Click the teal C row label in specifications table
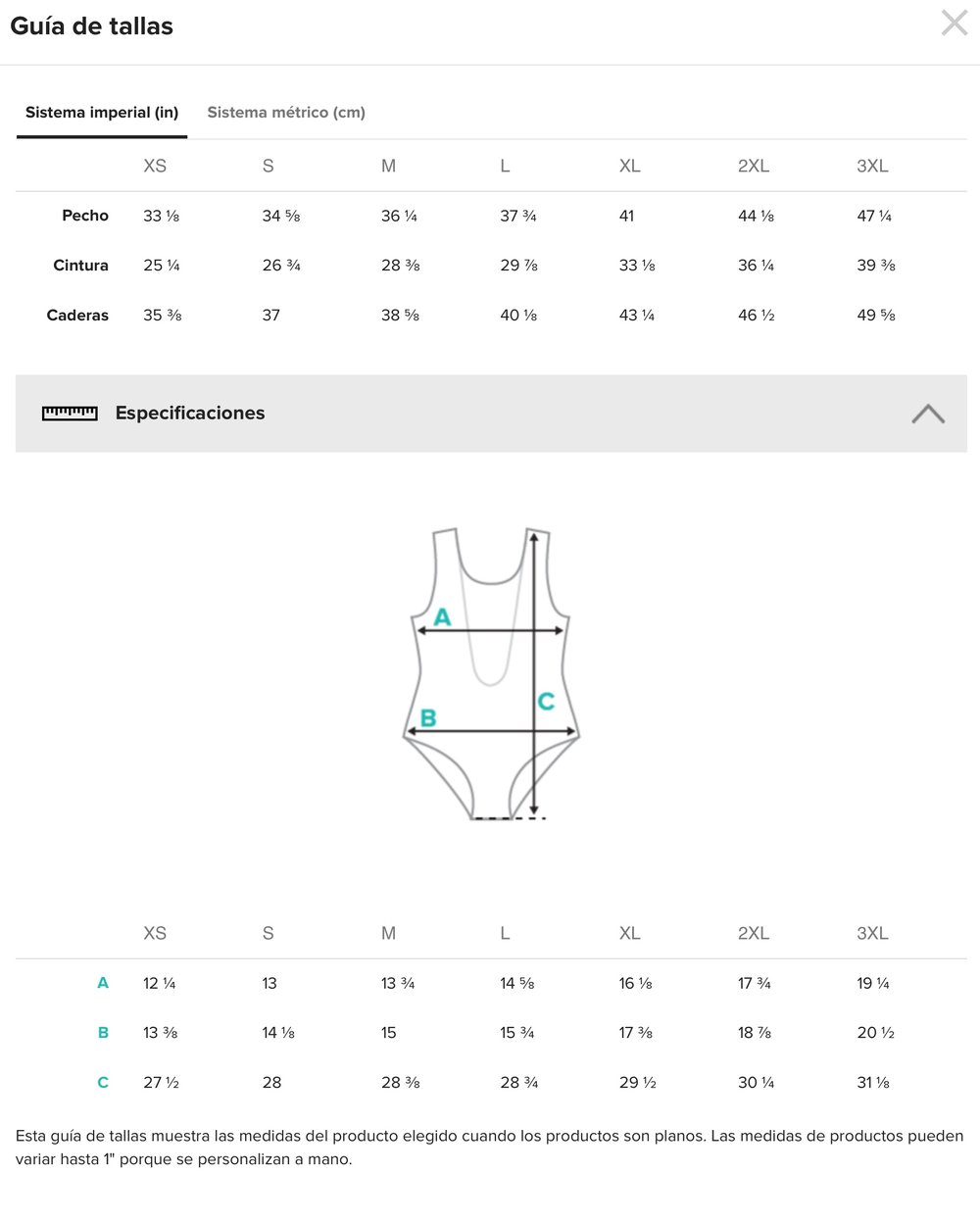Image resolution: width=980 pixels, height=1222 pixels. pos(103,1083)
